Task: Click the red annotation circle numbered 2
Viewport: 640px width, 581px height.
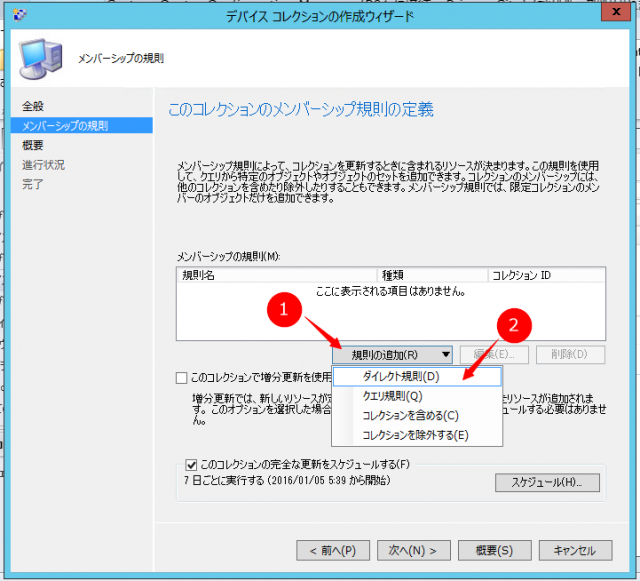Action: tap(512, 325)
